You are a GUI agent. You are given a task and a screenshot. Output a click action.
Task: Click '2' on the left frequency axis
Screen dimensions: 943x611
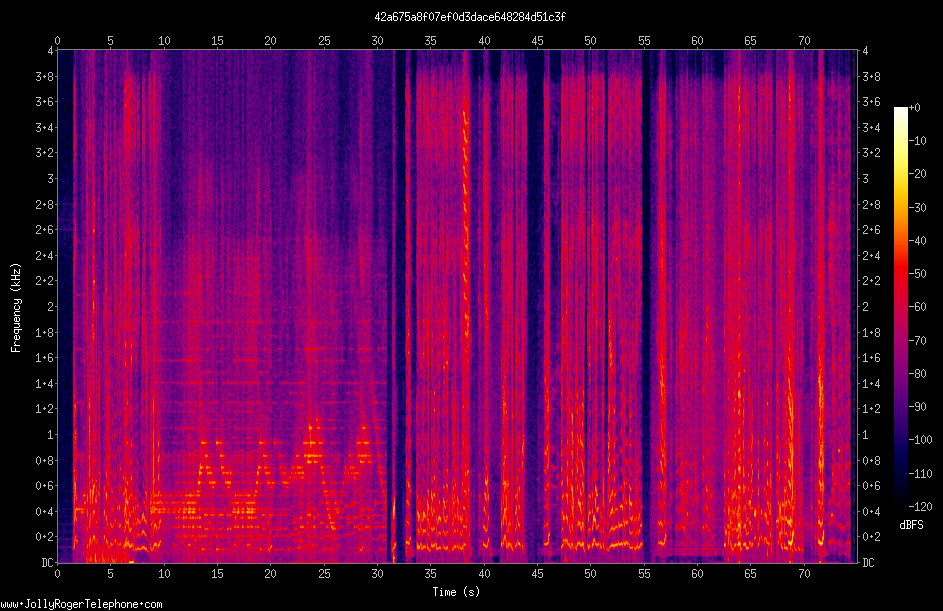[50, 307]
